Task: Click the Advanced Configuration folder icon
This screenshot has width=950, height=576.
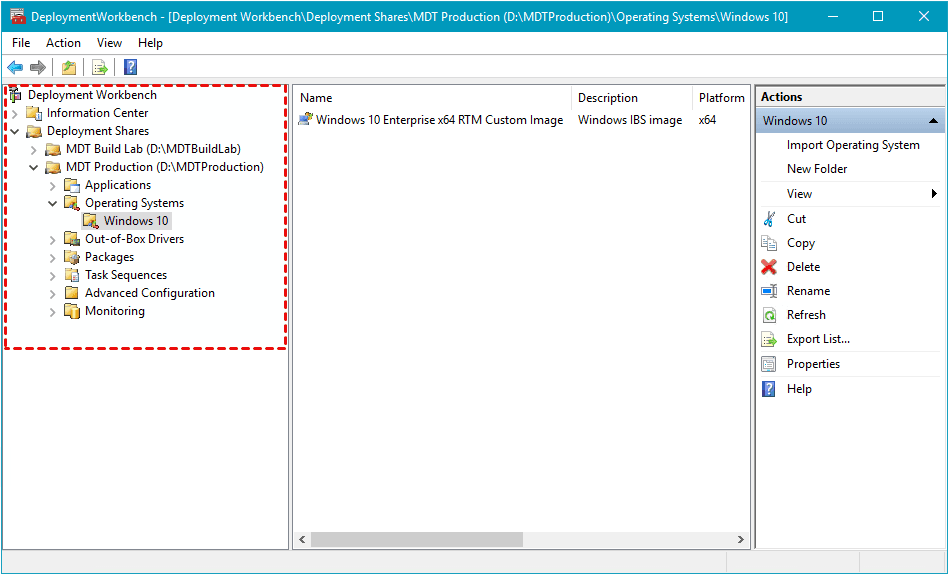Action: tap(72, 293)
